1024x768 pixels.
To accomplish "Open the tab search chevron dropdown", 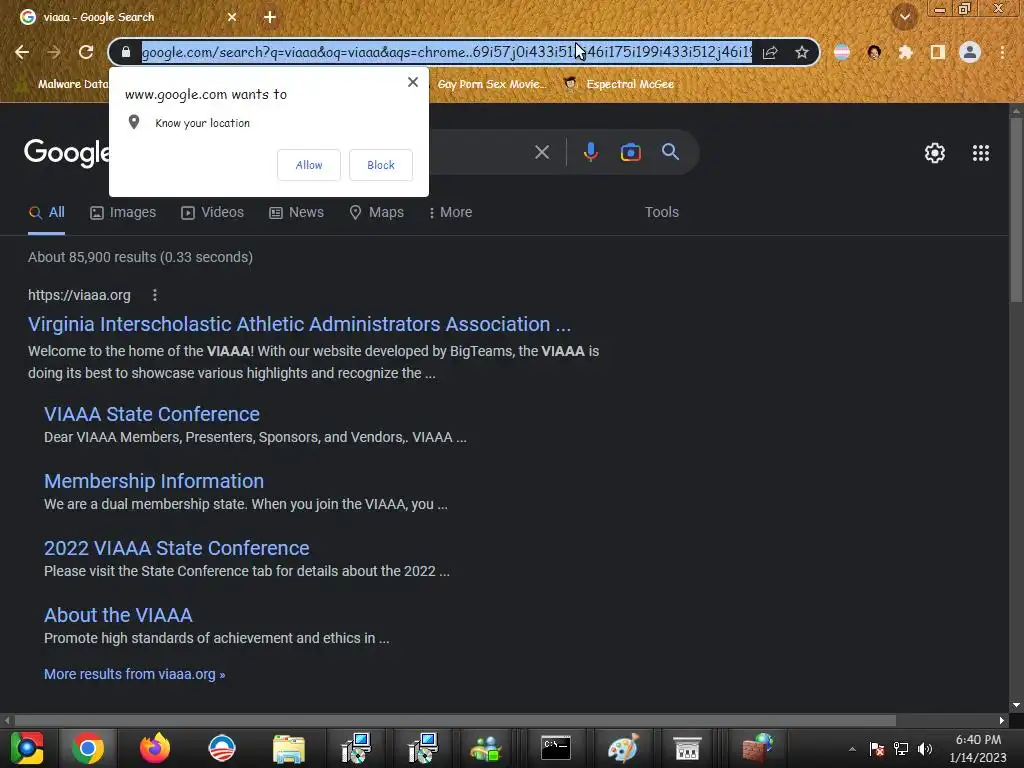I will 905,16.
